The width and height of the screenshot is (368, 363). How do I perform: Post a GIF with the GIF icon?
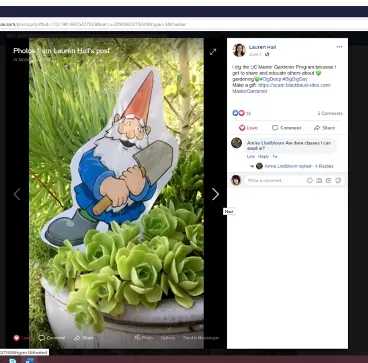coord(328,180)
